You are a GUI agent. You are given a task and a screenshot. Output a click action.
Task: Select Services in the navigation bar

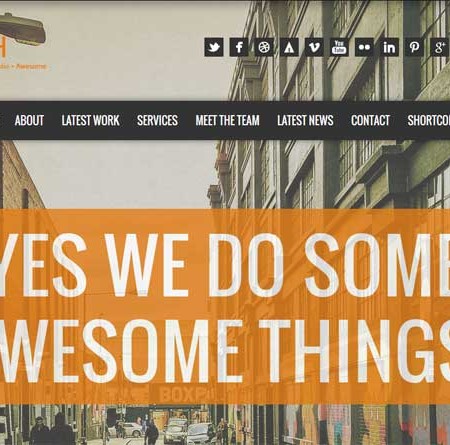157,120
